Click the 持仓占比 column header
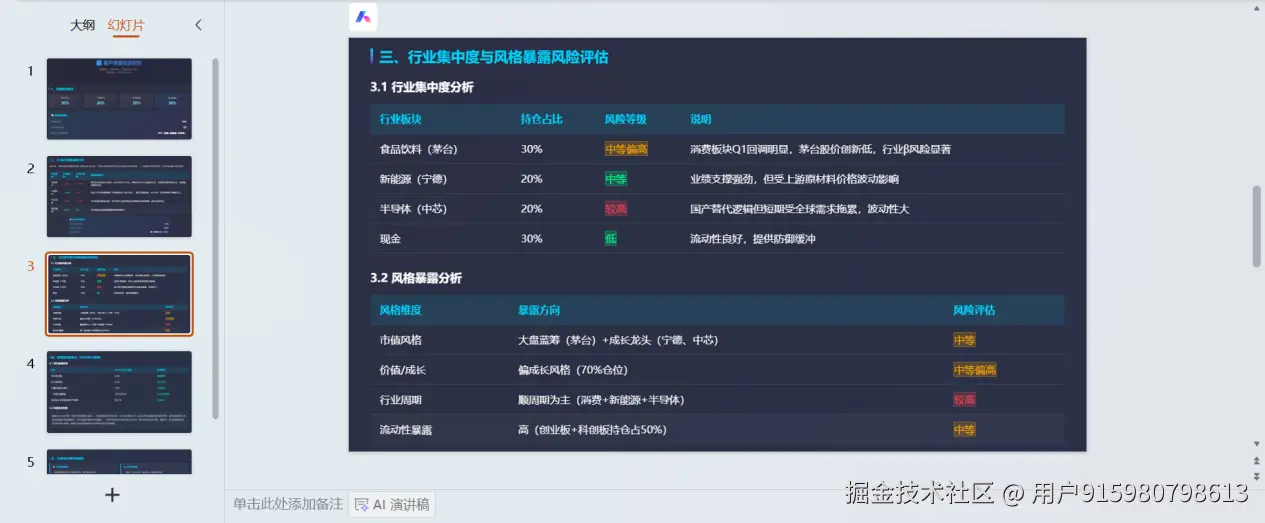1265x523 pixels. [x=542, y=119]
